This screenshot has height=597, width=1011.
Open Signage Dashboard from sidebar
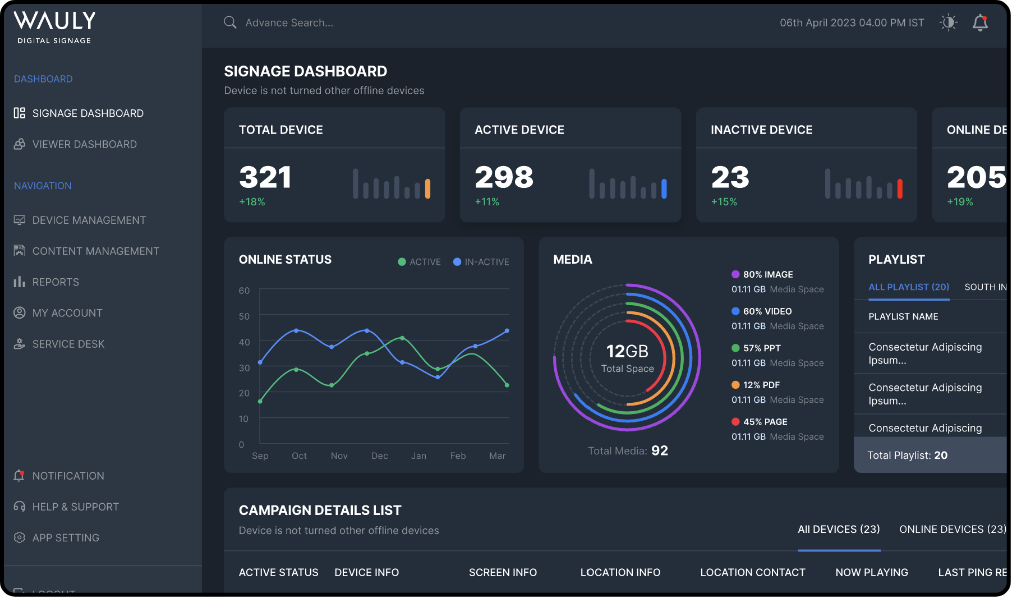click(x=88, y=113)
